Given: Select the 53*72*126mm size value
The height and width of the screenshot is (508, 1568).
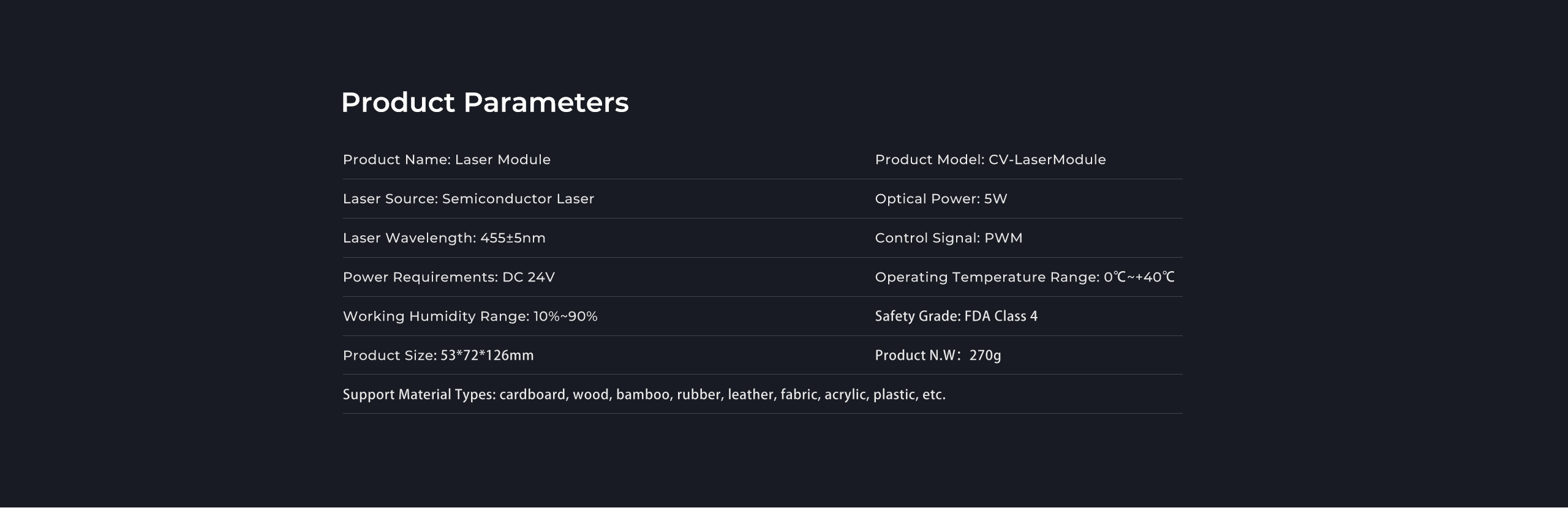Looking at the screenshot, I should tap(487, 356).
